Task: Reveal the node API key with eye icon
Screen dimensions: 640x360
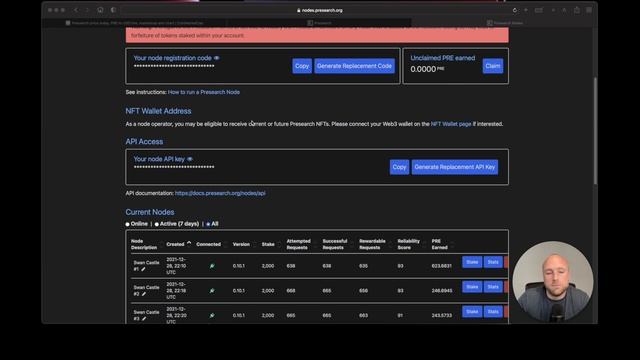Action: point(190,159)
